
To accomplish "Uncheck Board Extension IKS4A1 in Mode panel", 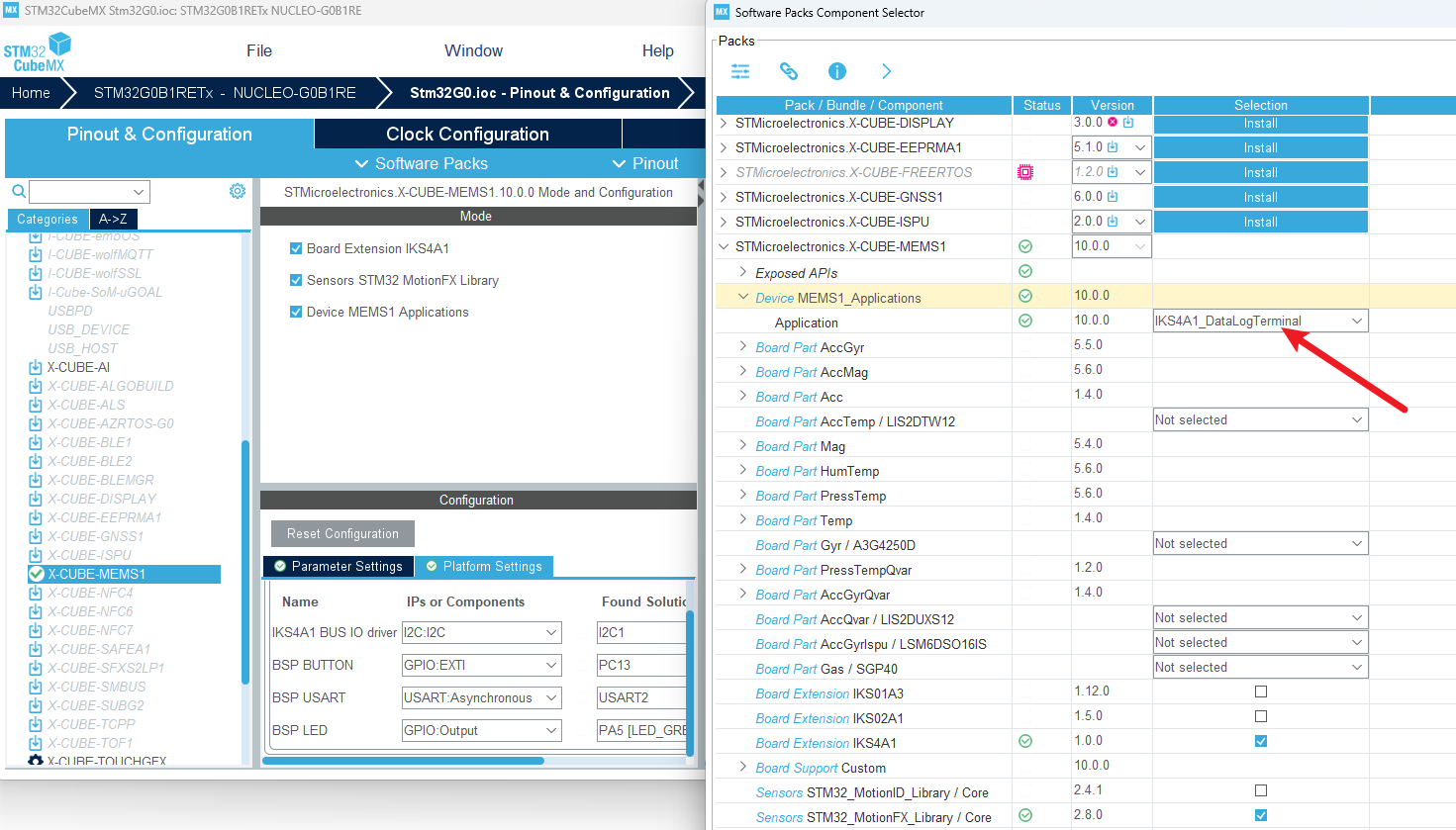I will click(x=295, y=248).
